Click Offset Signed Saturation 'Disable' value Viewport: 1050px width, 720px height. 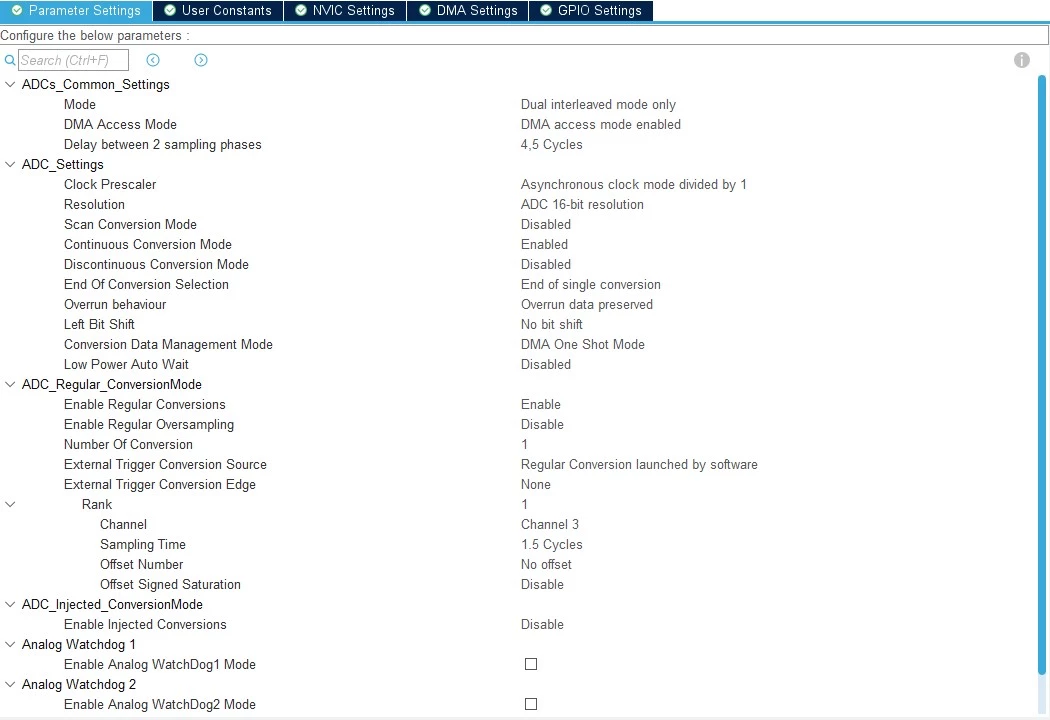[542, 585]
